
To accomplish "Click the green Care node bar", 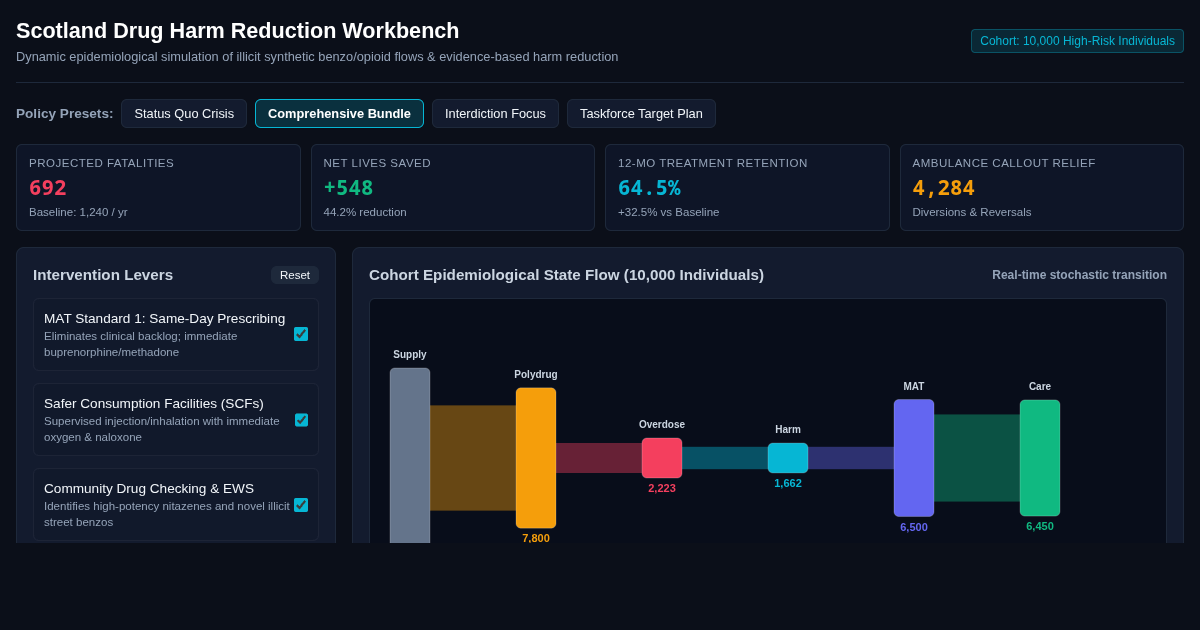I will pyautogui.click(x=1040, y=458).
